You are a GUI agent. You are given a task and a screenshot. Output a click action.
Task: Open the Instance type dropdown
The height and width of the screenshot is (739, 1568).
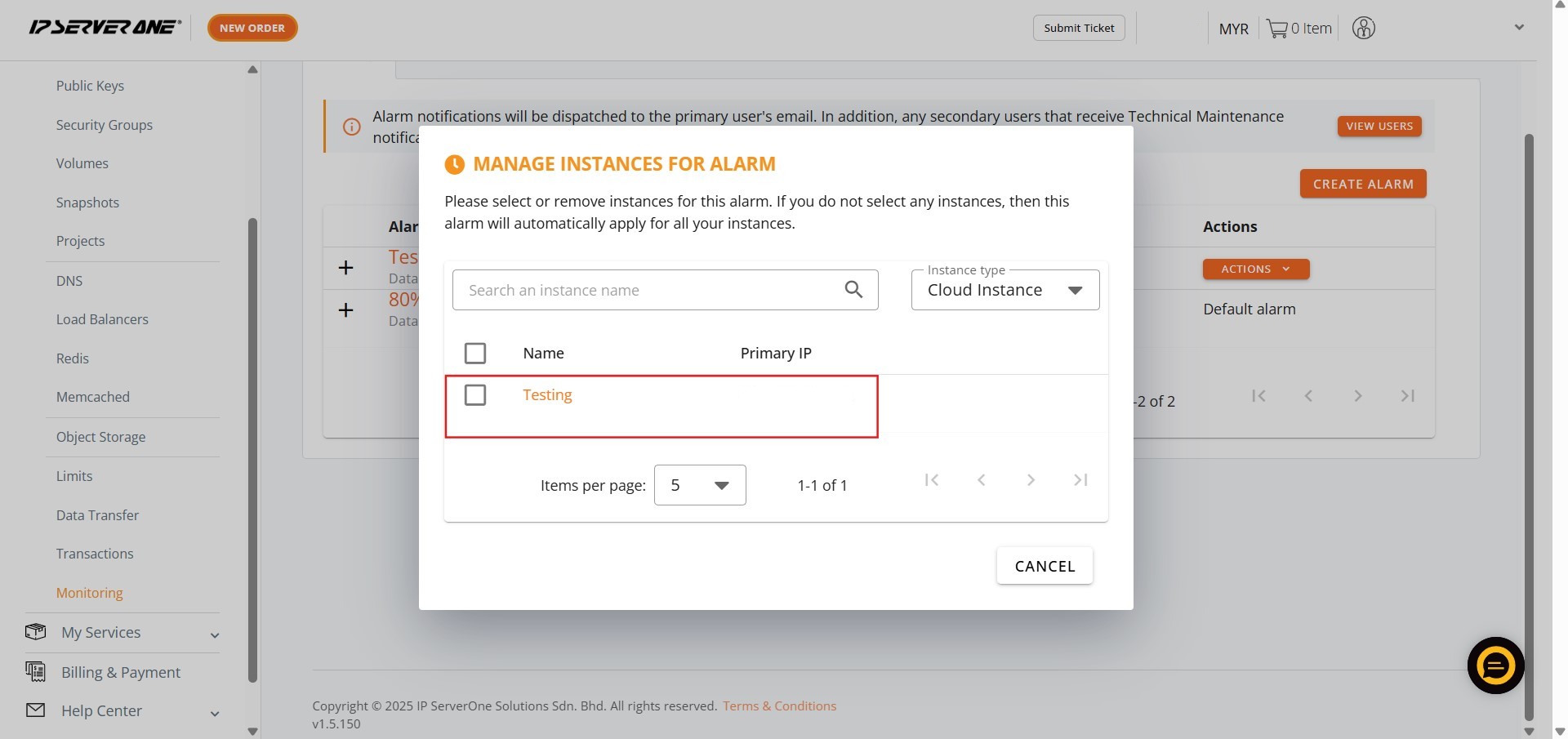point(1004,291)
